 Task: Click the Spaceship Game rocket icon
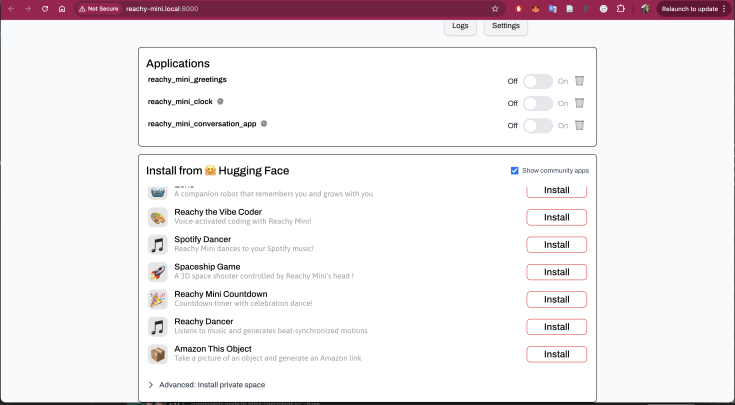(158, 272)
